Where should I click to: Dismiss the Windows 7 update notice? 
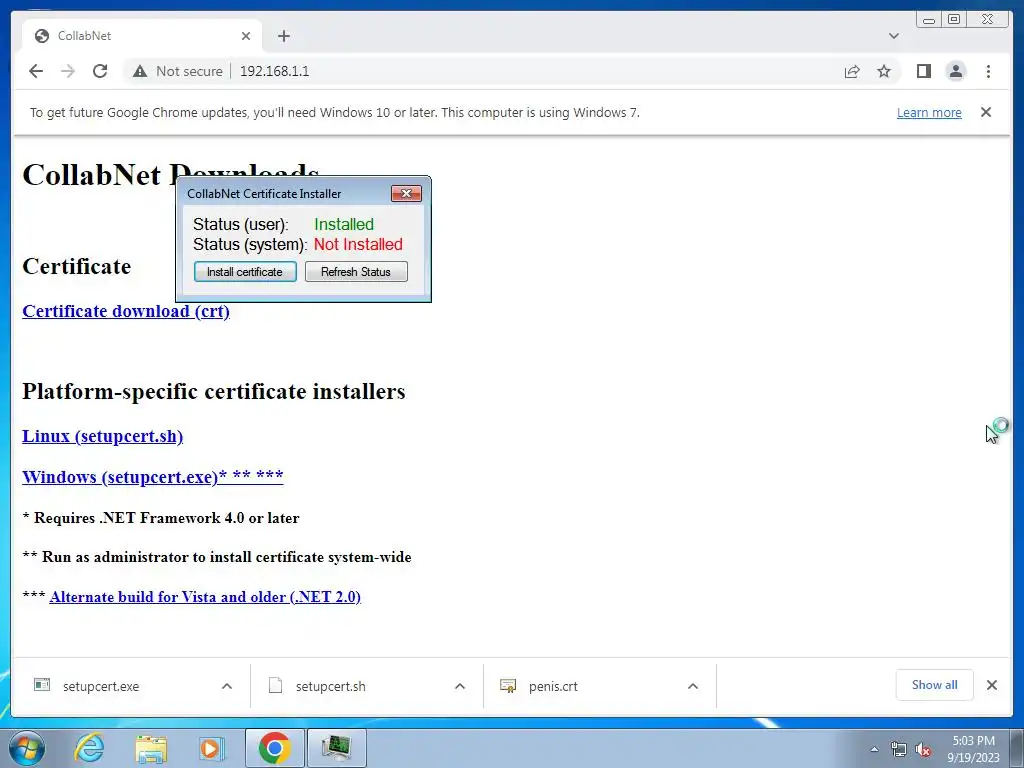986,112
